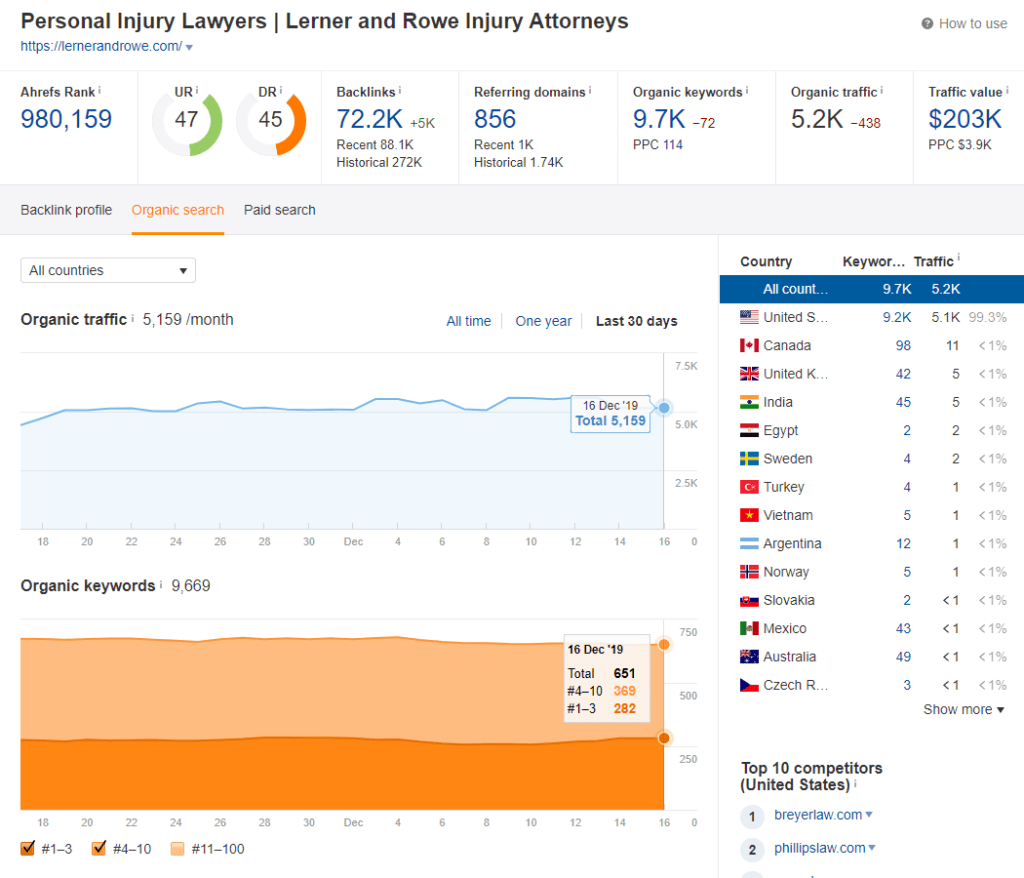This screenshot has width=1024, height=878.
Task: Show All time traffic range
Action: (468, 321)
